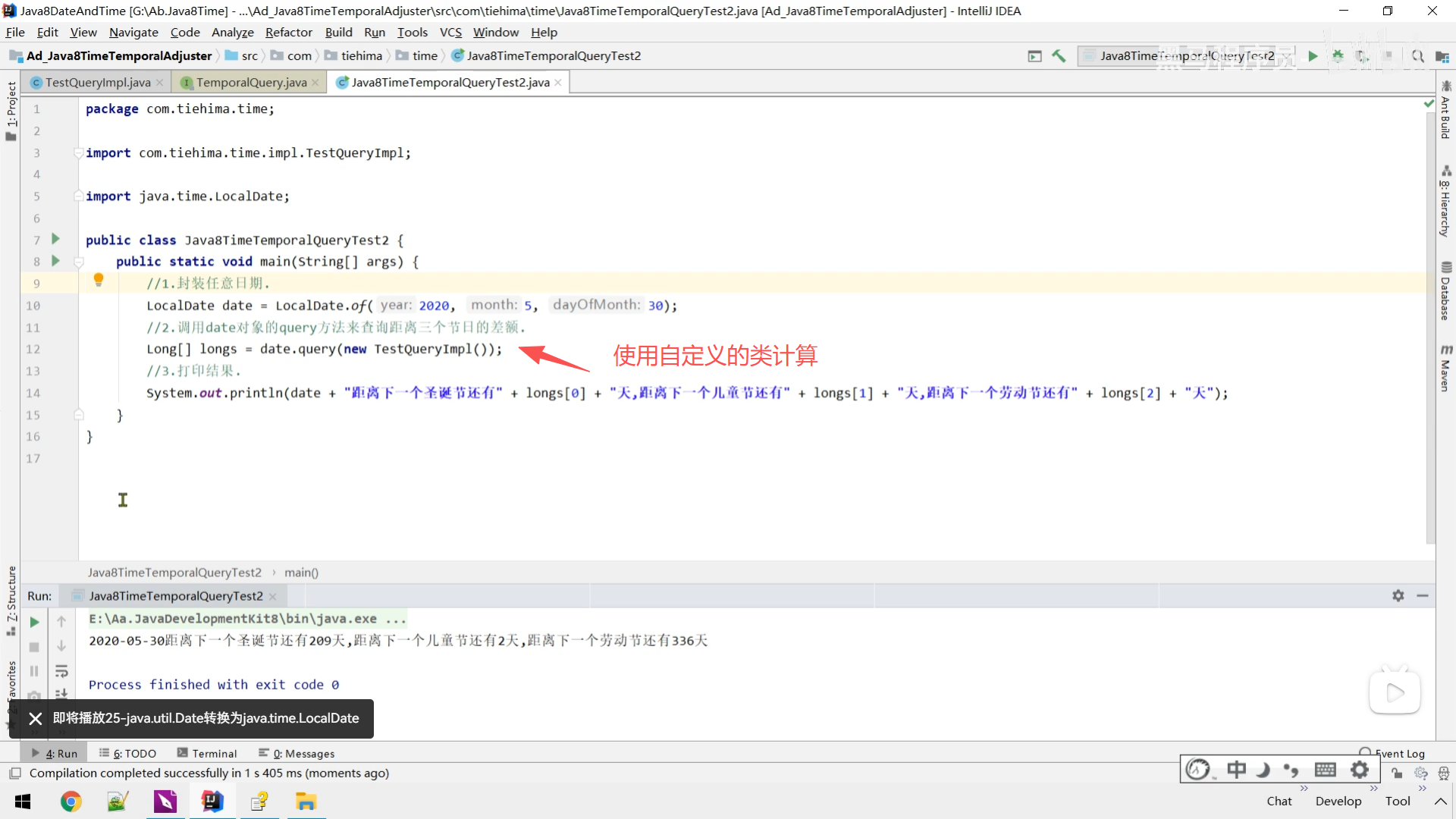The image size is (1456, 819).
Task: Open the Project Structure icon in toolbar
Action: coord(1442,56)
